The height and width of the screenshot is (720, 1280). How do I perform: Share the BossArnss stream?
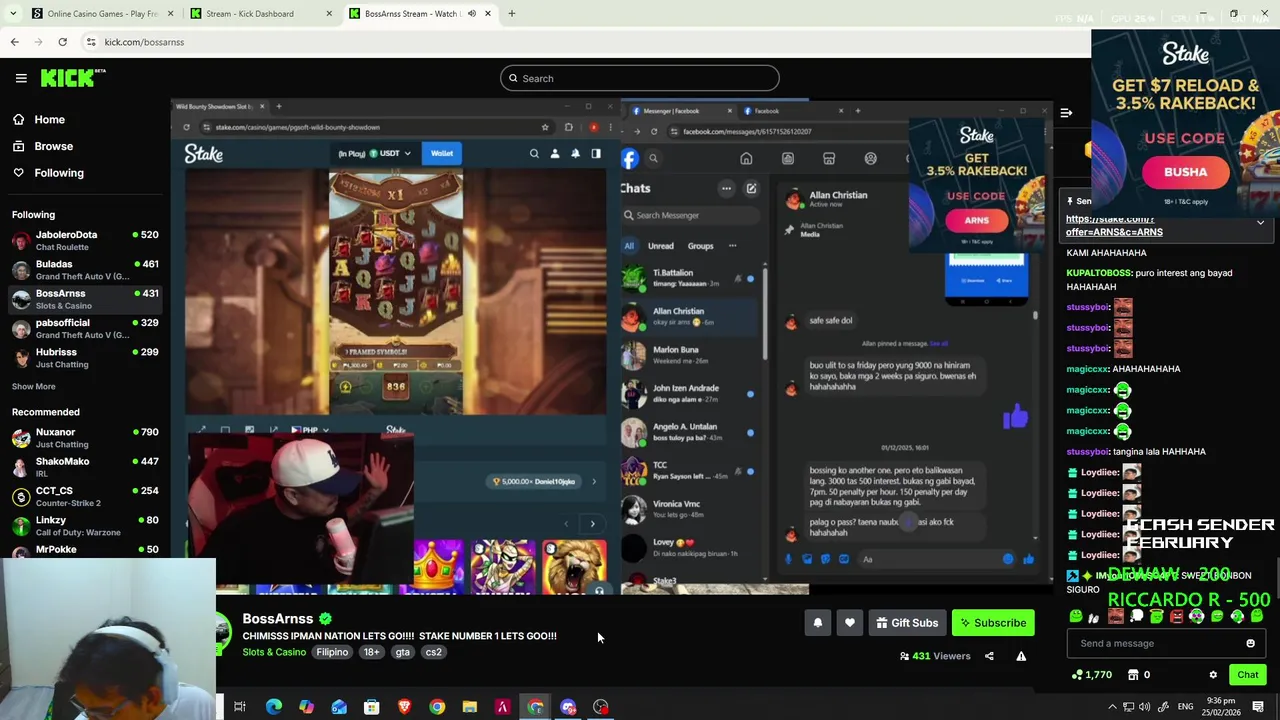click(989, 656)
